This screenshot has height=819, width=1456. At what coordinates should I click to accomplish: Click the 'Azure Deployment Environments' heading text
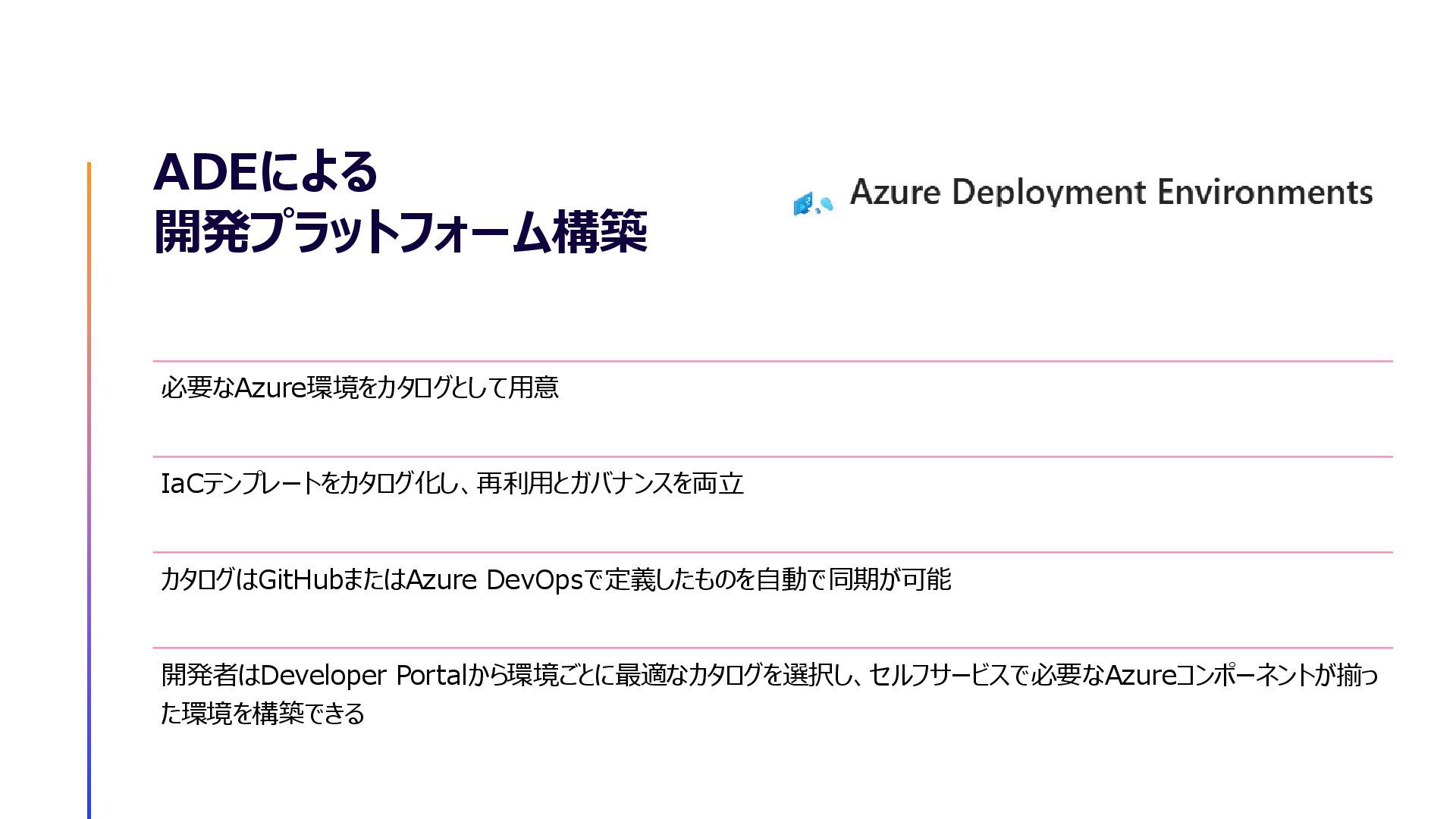click(1111, 193)
